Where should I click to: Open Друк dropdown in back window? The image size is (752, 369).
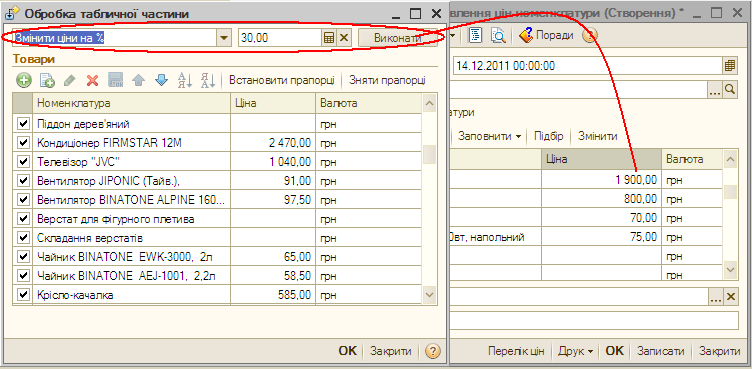coord(576,351)
